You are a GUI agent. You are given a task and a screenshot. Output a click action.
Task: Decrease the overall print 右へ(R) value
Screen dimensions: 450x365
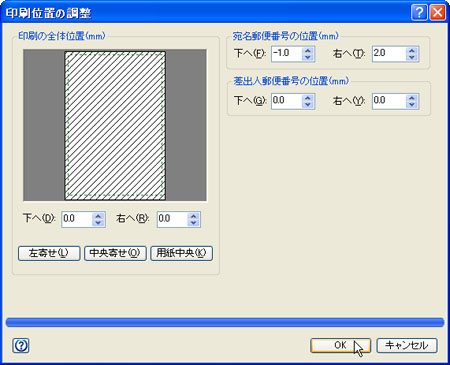(194, 223)
